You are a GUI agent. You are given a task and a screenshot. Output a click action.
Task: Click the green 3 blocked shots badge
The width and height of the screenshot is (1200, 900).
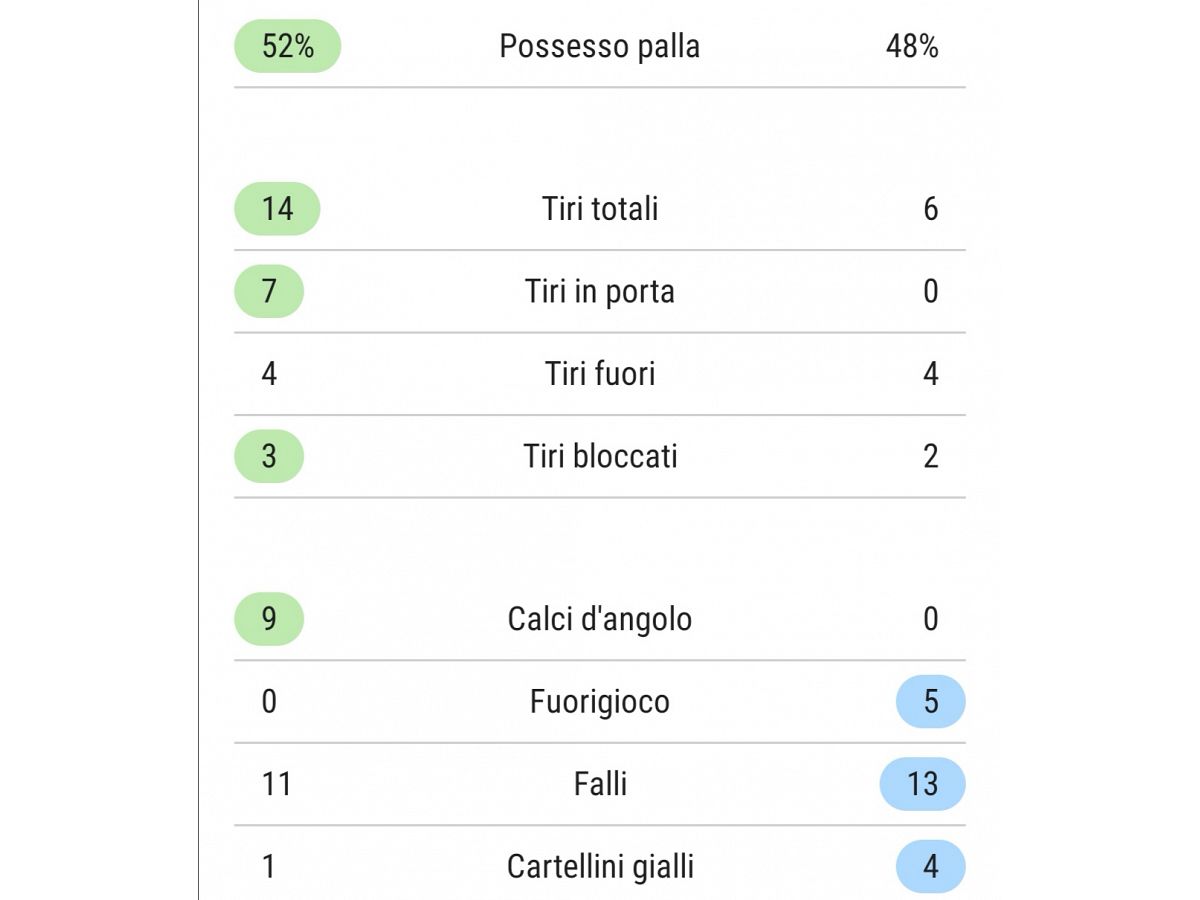[269, 456]
